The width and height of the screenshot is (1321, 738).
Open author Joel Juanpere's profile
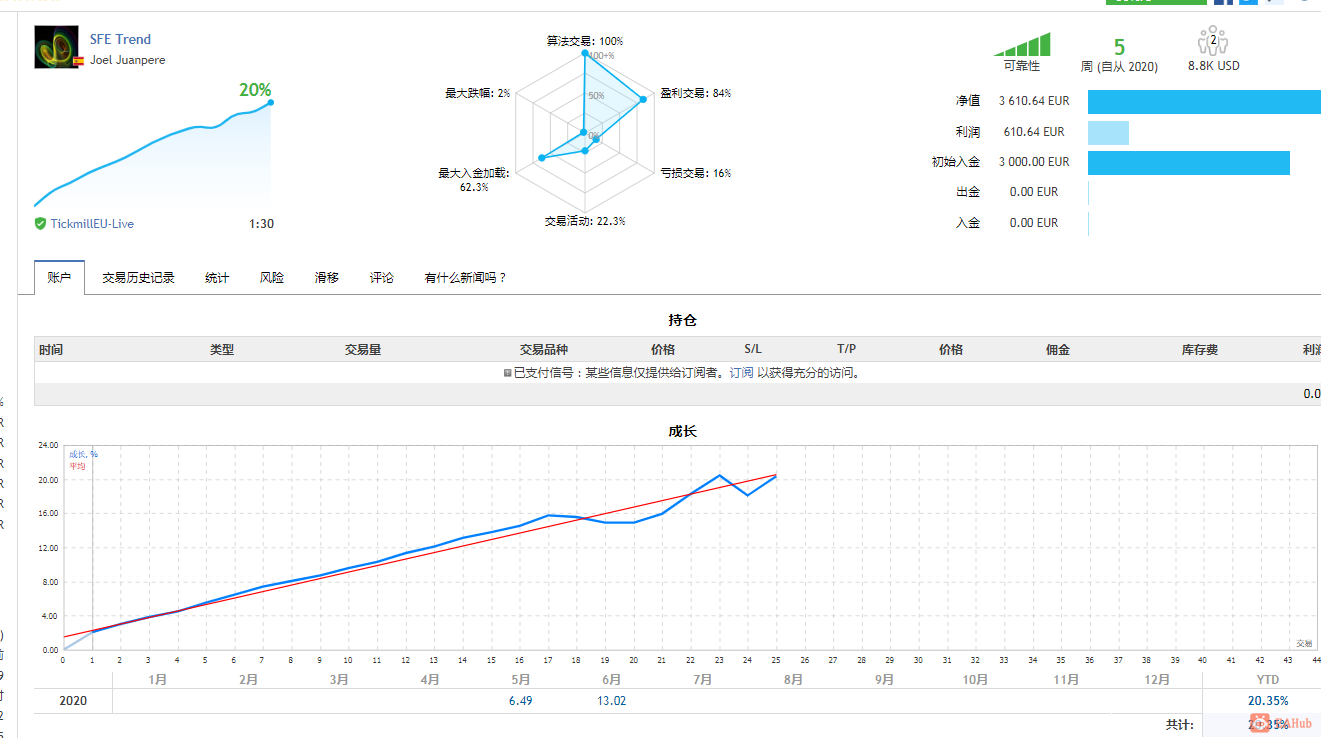(x=128, y=60)
